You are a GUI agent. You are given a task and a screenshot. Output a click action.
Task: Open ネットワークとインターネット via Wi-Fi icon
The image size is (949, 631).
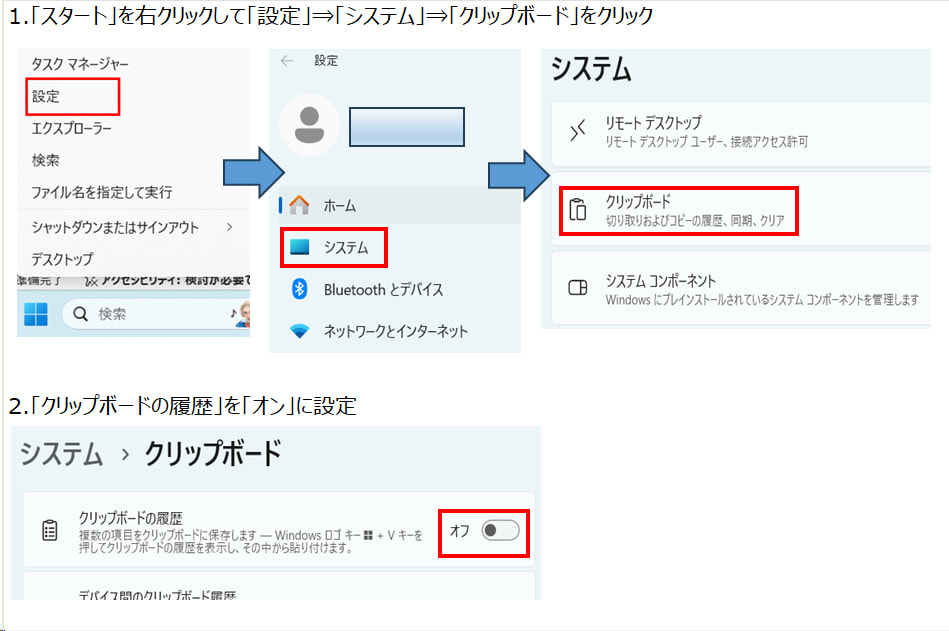(299, 331)
